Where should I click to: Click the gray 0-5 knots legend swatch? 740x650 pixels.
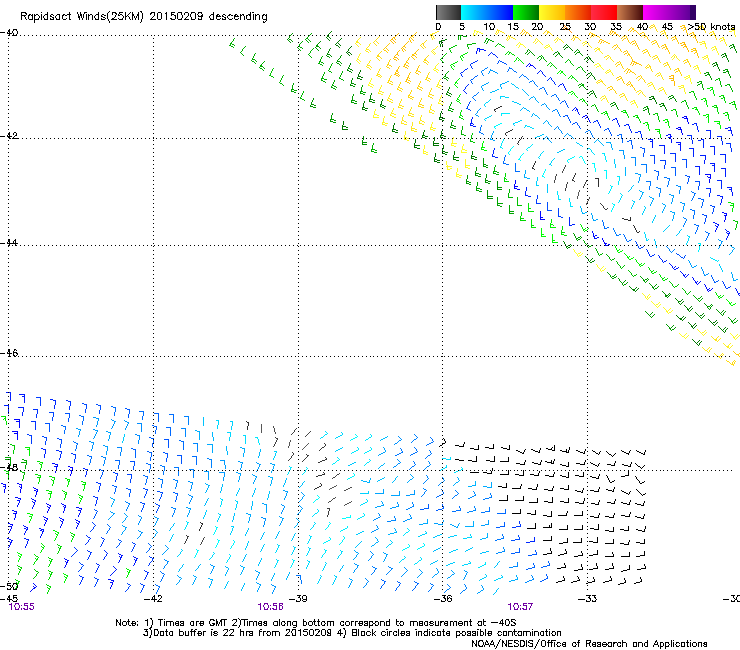pyautogui.click(x=448, y=12)
